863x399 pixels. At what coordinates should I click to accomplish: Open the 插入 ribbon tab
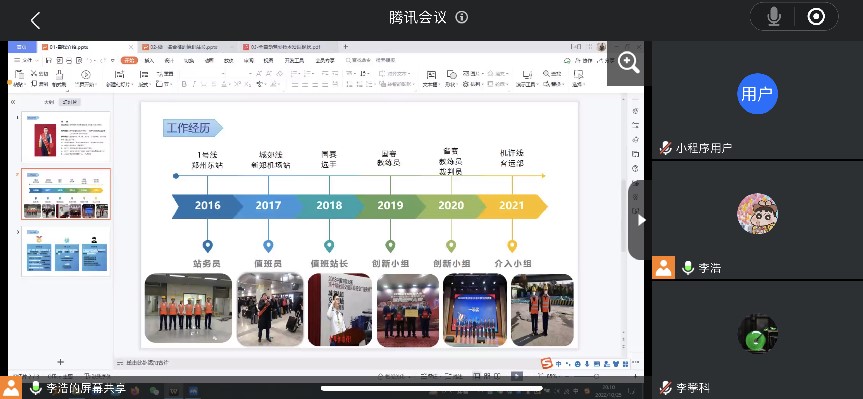pos(149,61)
